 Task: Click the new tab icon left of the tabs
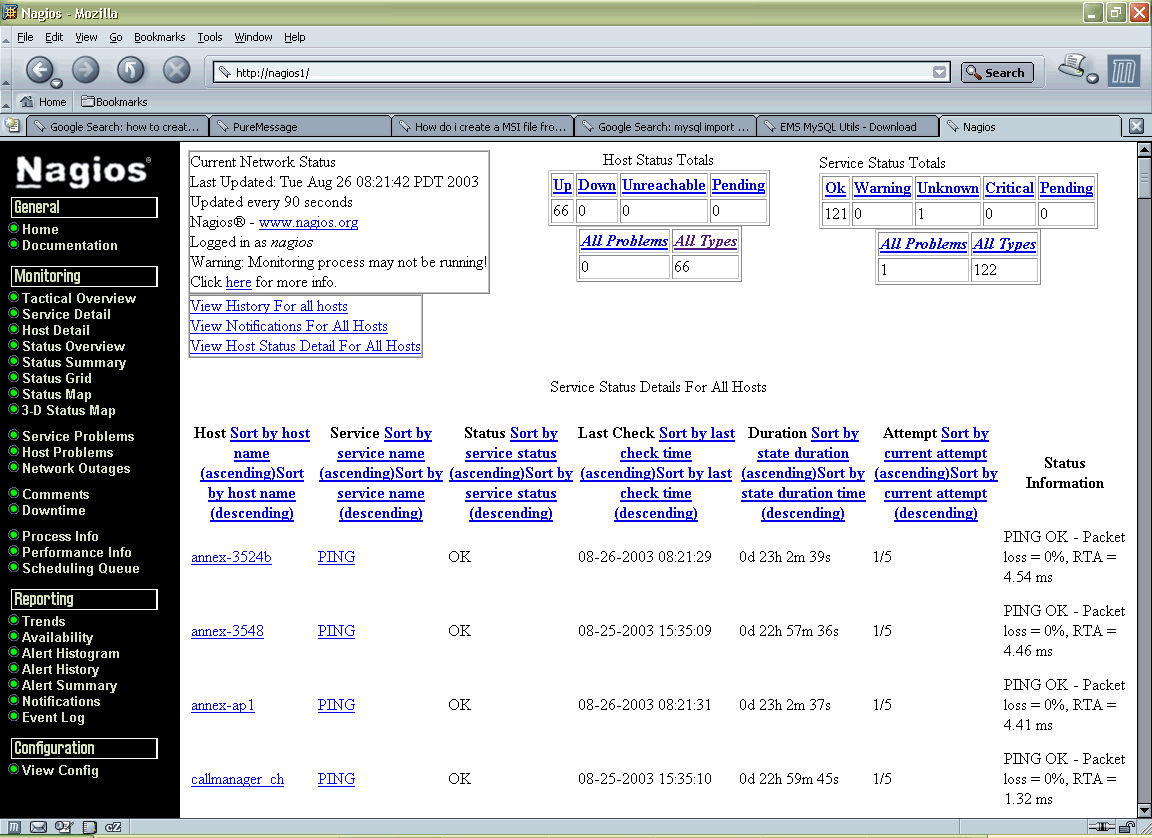point(12,126)
